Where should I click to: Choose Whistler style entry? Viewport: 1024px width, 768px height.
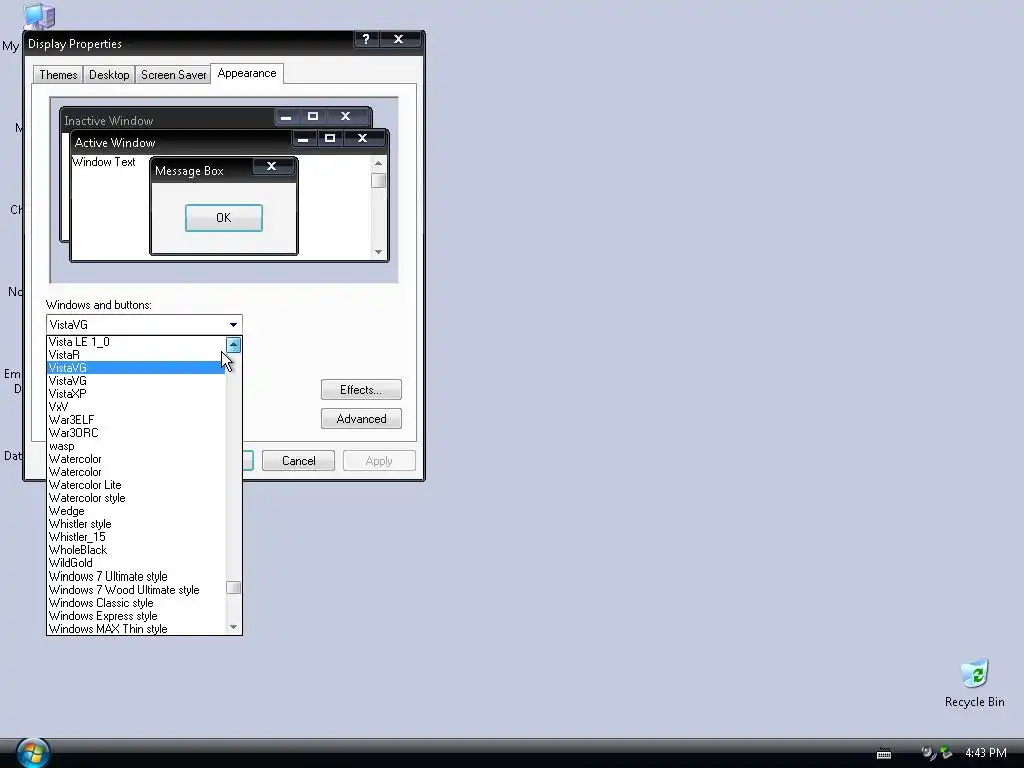pos(136,524)
